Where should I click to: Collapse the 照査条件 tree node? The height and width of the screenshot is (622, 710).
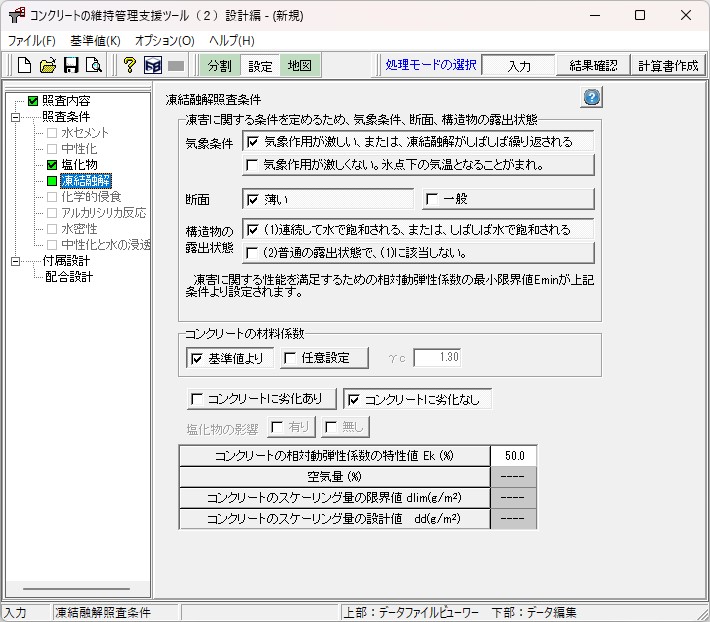point(16,117)
